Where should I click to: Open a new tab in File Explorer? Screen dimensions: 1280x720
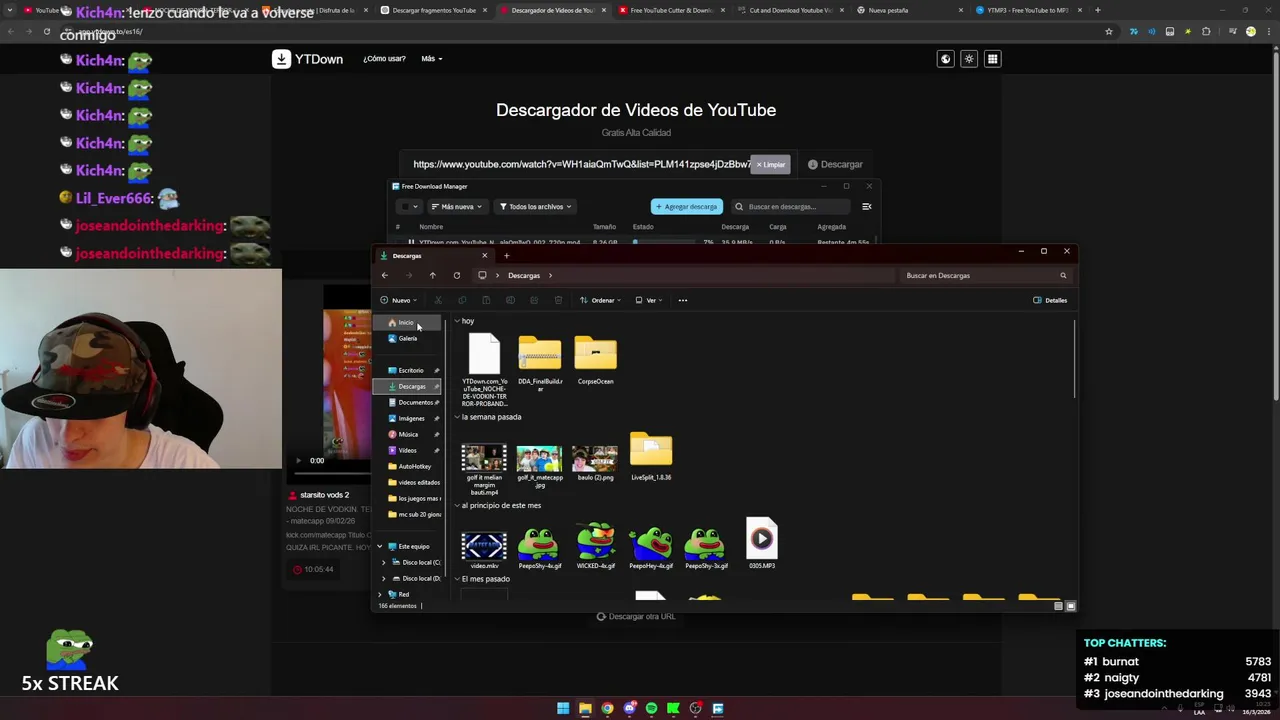coord(506,255)
